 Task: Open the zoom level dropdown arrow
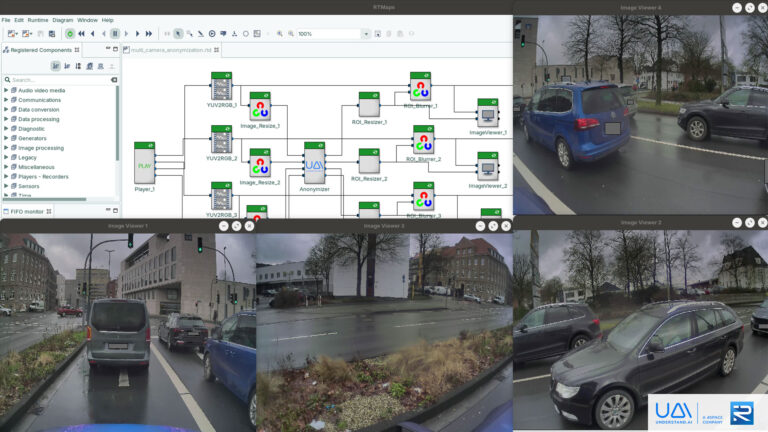point(366,34)
